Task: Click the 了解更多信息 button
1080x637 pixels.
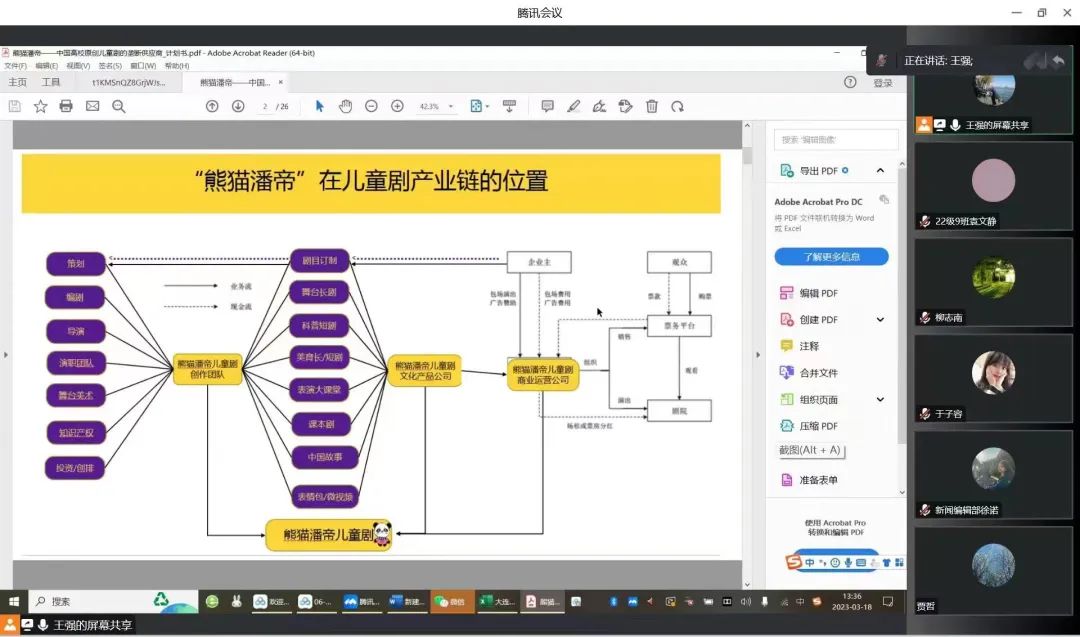Action: pos(831,257)
